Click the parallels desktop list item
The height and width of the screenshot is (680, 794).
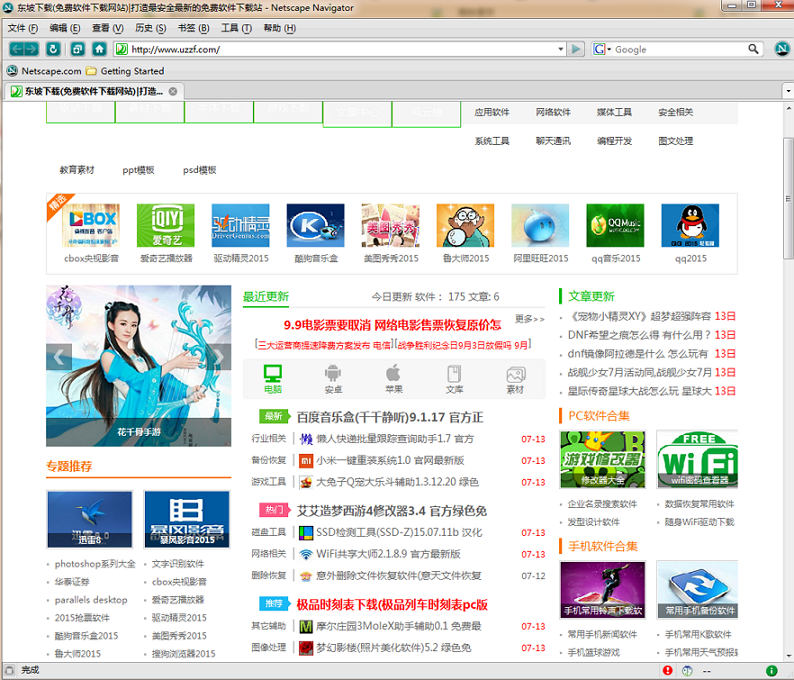91,600
